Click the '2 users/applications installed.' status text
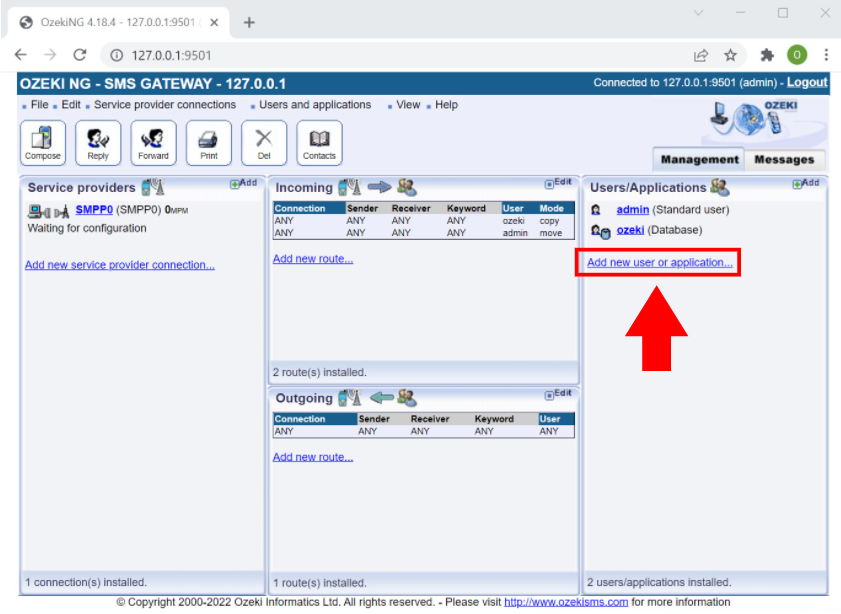 [x=659, y=583]
